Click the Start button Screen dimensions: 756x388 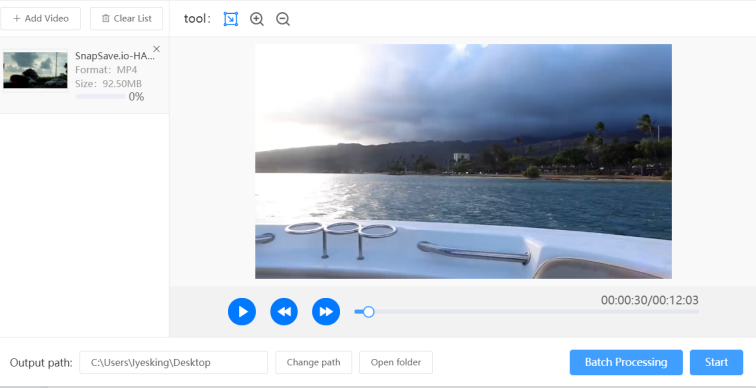coord(716,362)
